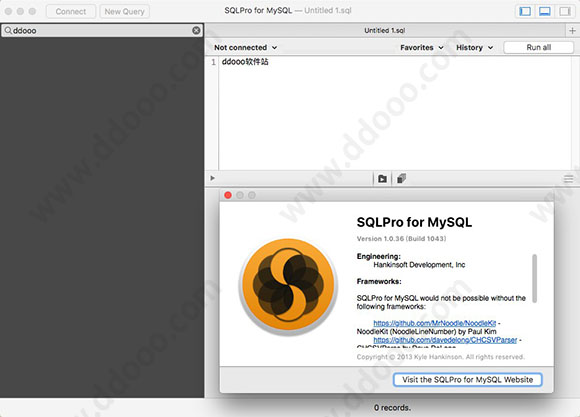Clear the ddooo search field
The image size is (580, 417).
tap(196, 30)
